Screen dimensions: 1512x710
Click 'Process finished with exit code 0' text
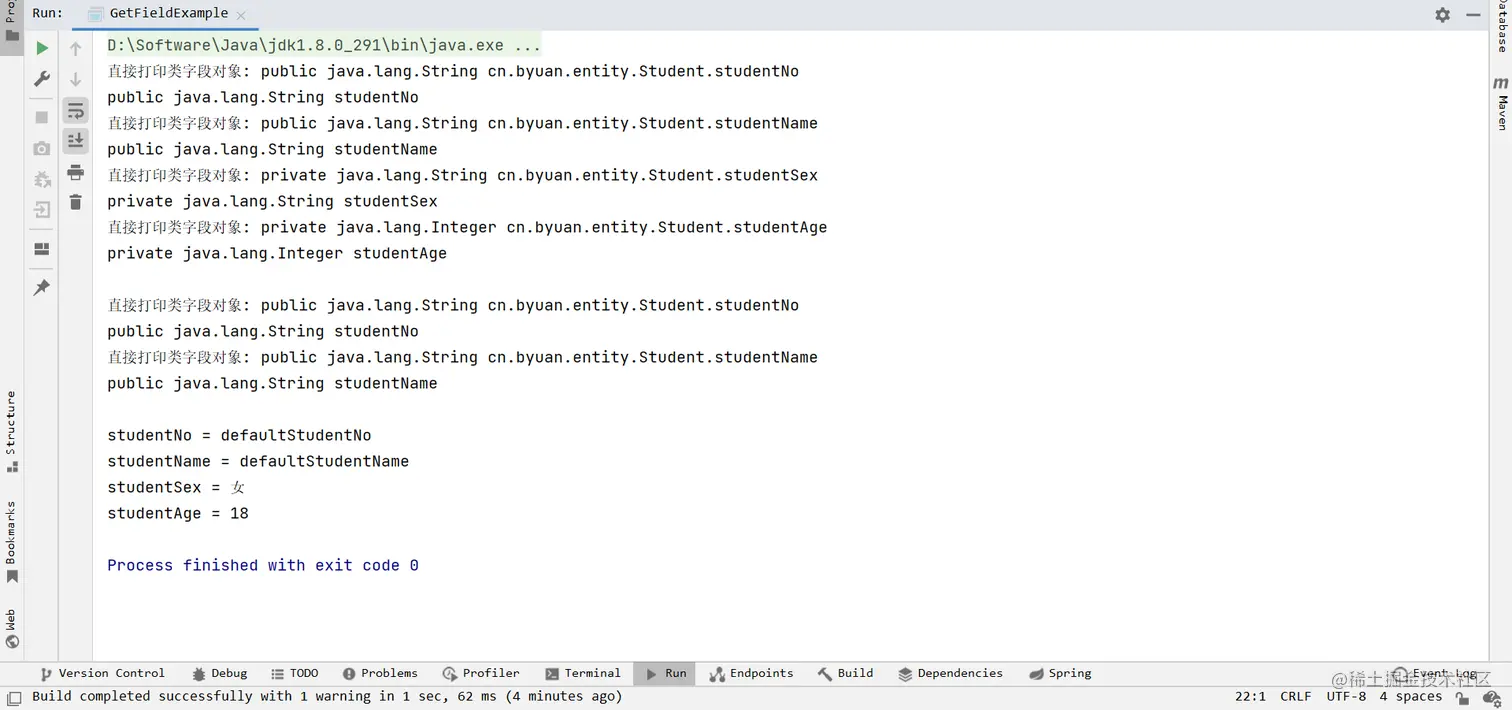pos(263,566)
